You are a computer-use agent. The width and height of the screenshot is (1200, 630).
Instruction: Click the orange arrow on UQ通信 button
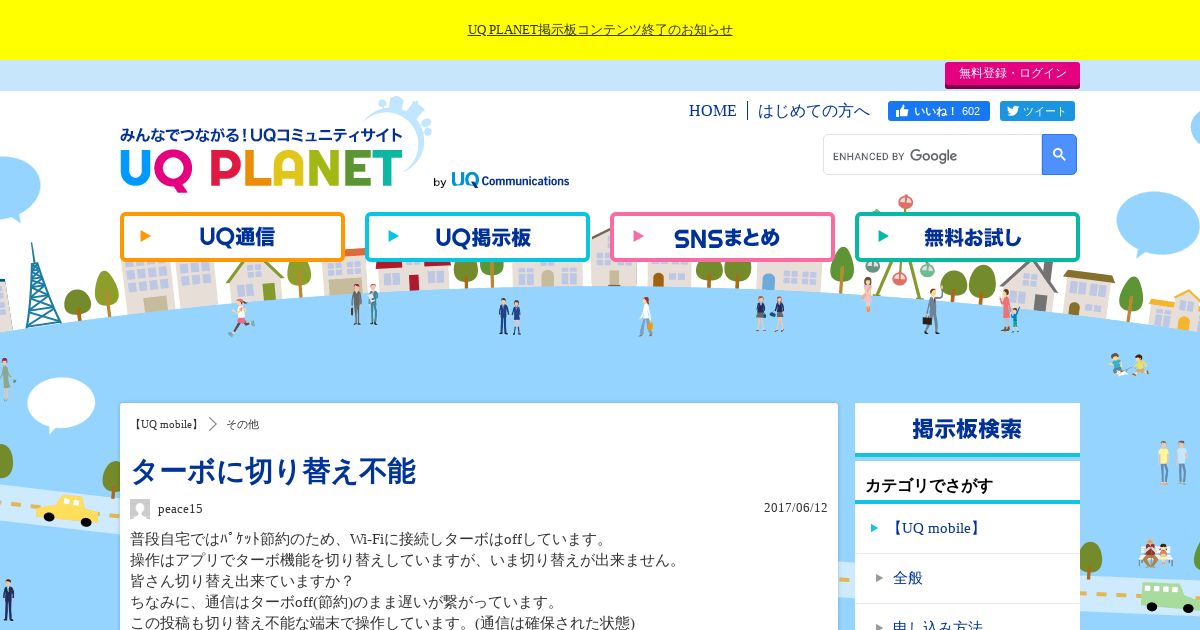point(145,237)
